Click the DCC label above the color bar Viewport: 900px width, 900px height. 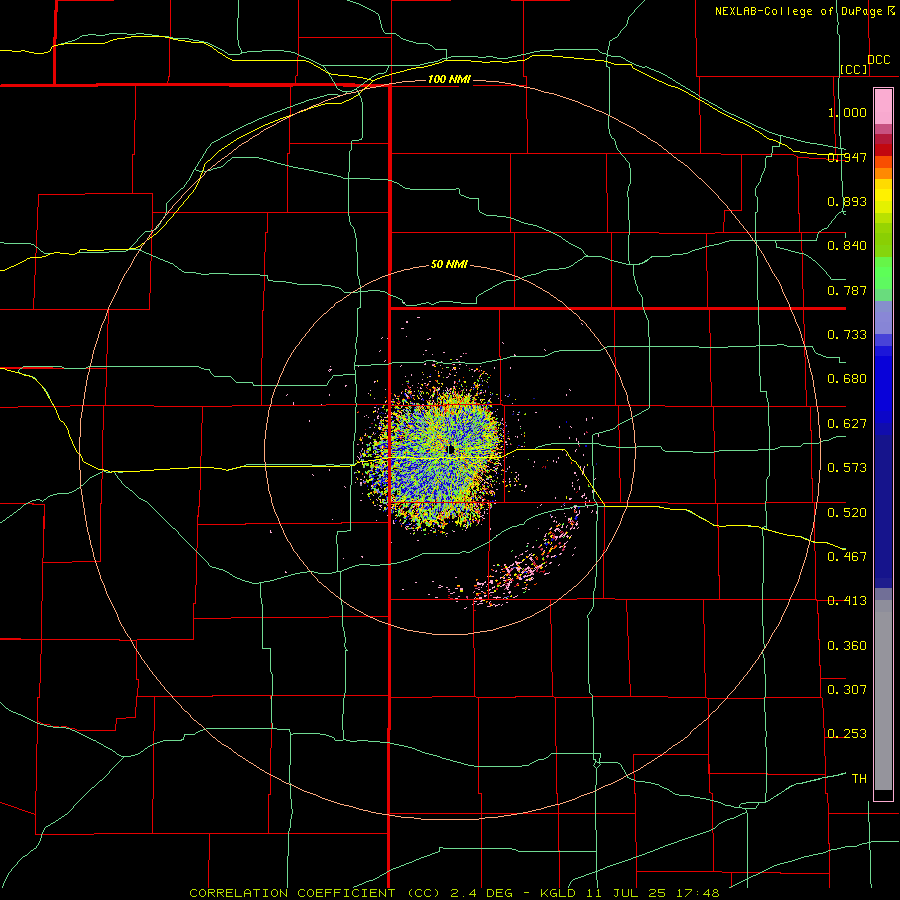[x=879, y=60]
